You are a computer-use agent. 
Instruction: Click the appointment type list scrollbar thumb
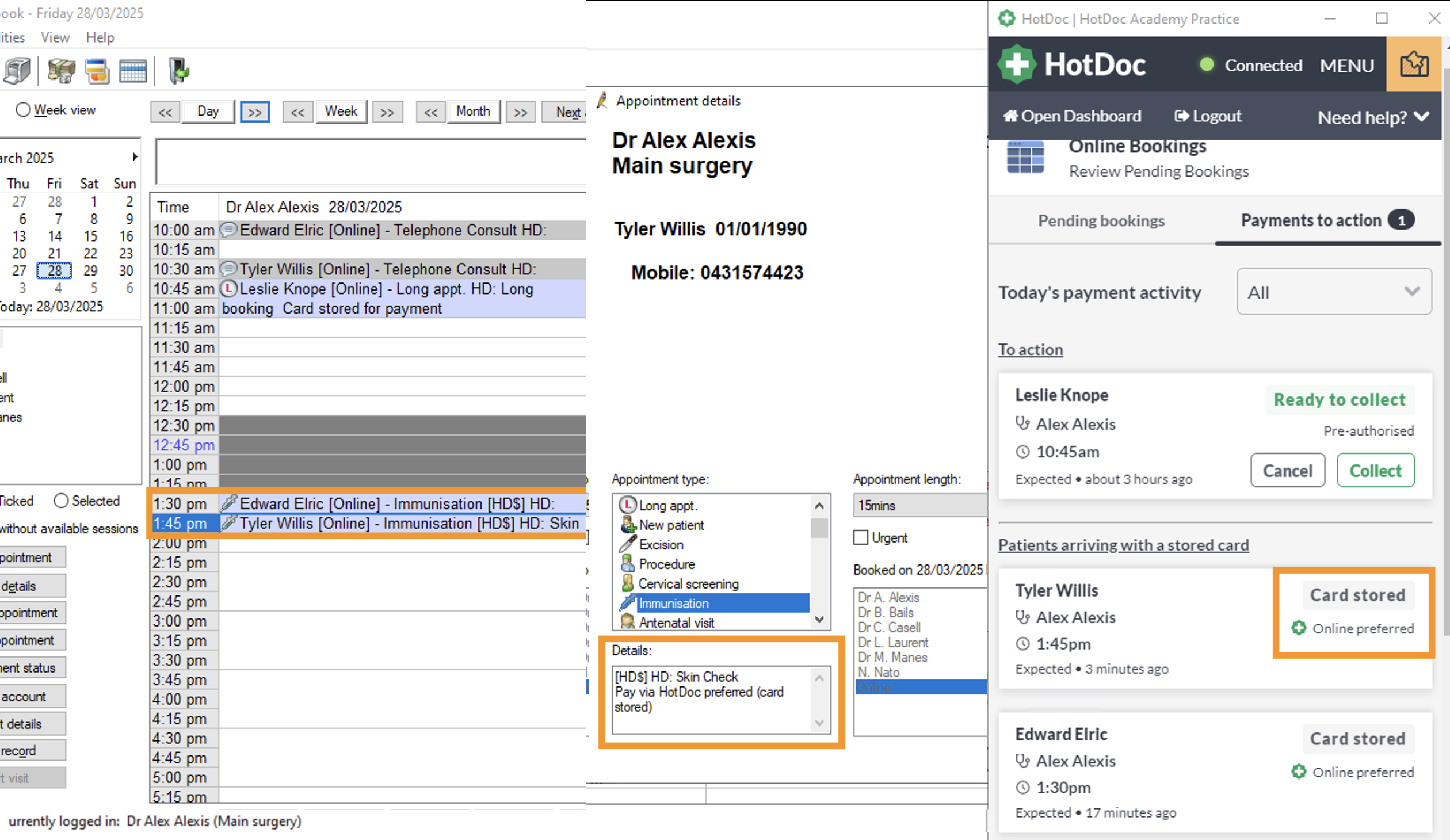click(x=819, y=528)
